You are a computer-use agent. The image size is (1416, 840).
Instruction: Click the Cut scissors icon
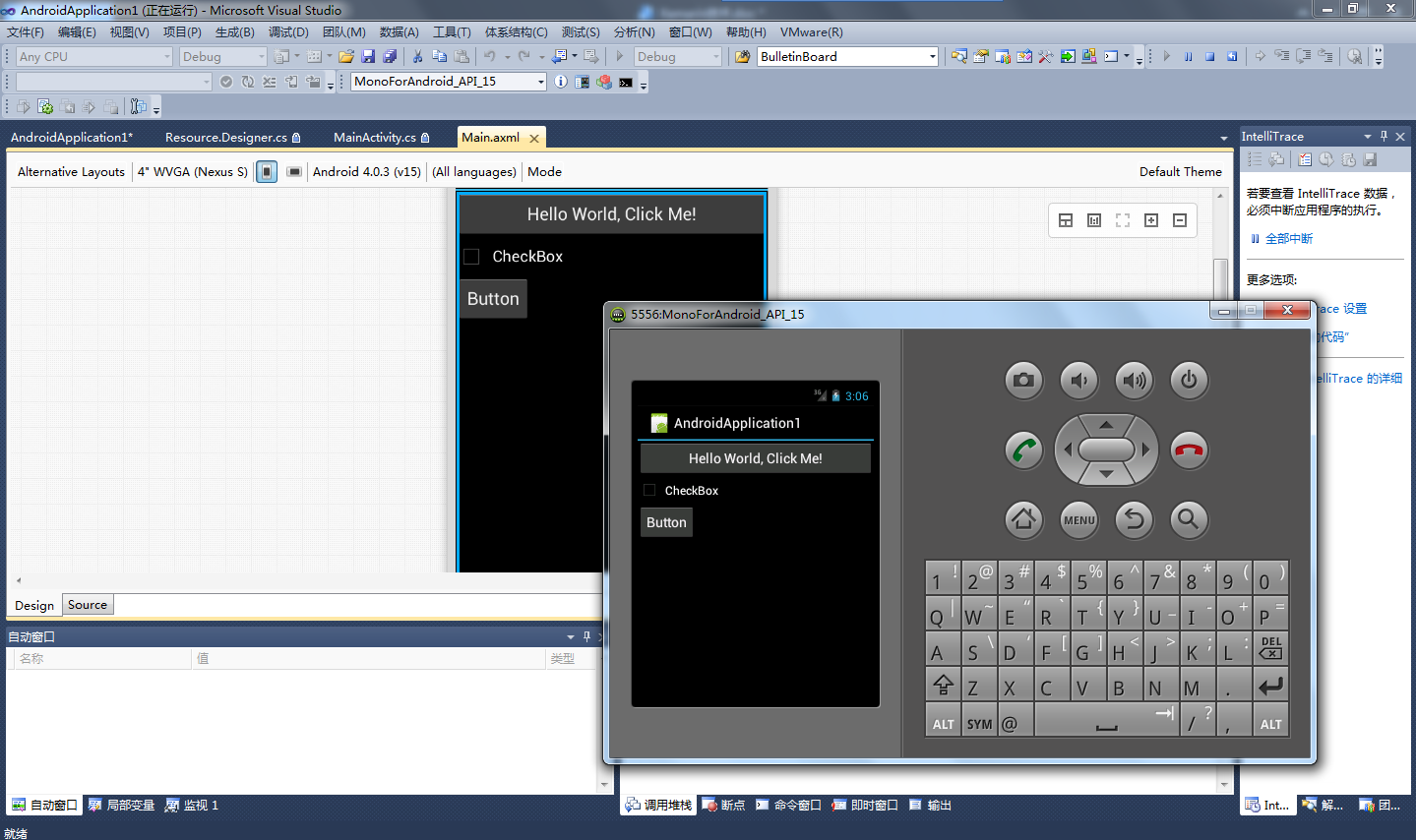click(x=417, y=57)
